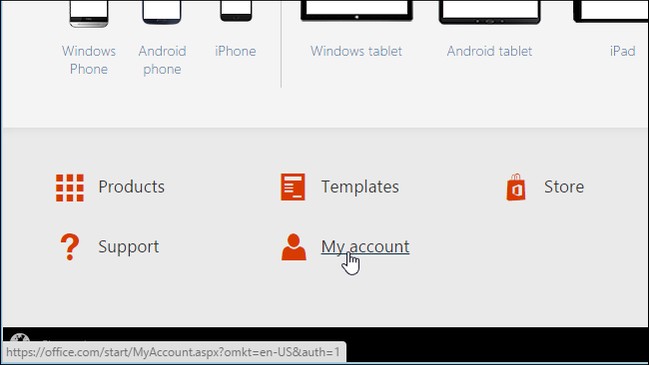Click the Windows tablet device image
This screenshot has height=365, width=649.
coord(357,11)
